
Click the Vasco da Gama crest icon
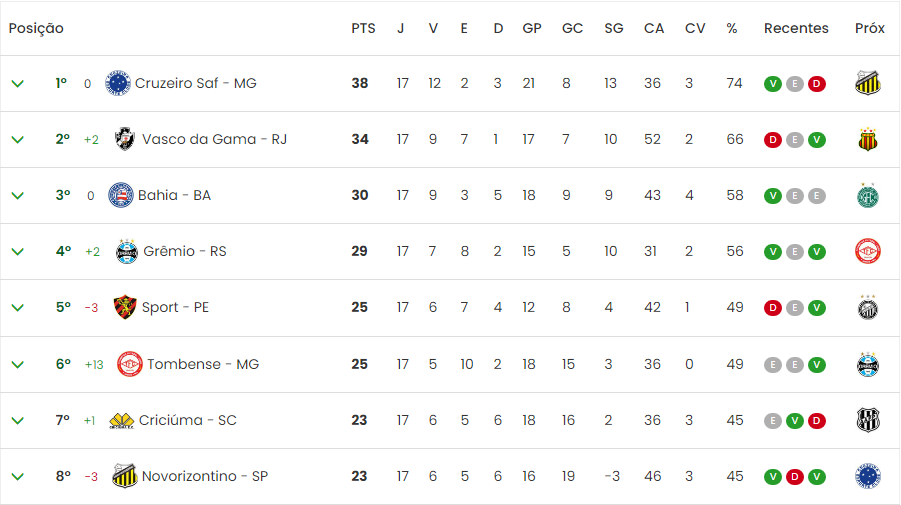125,139
